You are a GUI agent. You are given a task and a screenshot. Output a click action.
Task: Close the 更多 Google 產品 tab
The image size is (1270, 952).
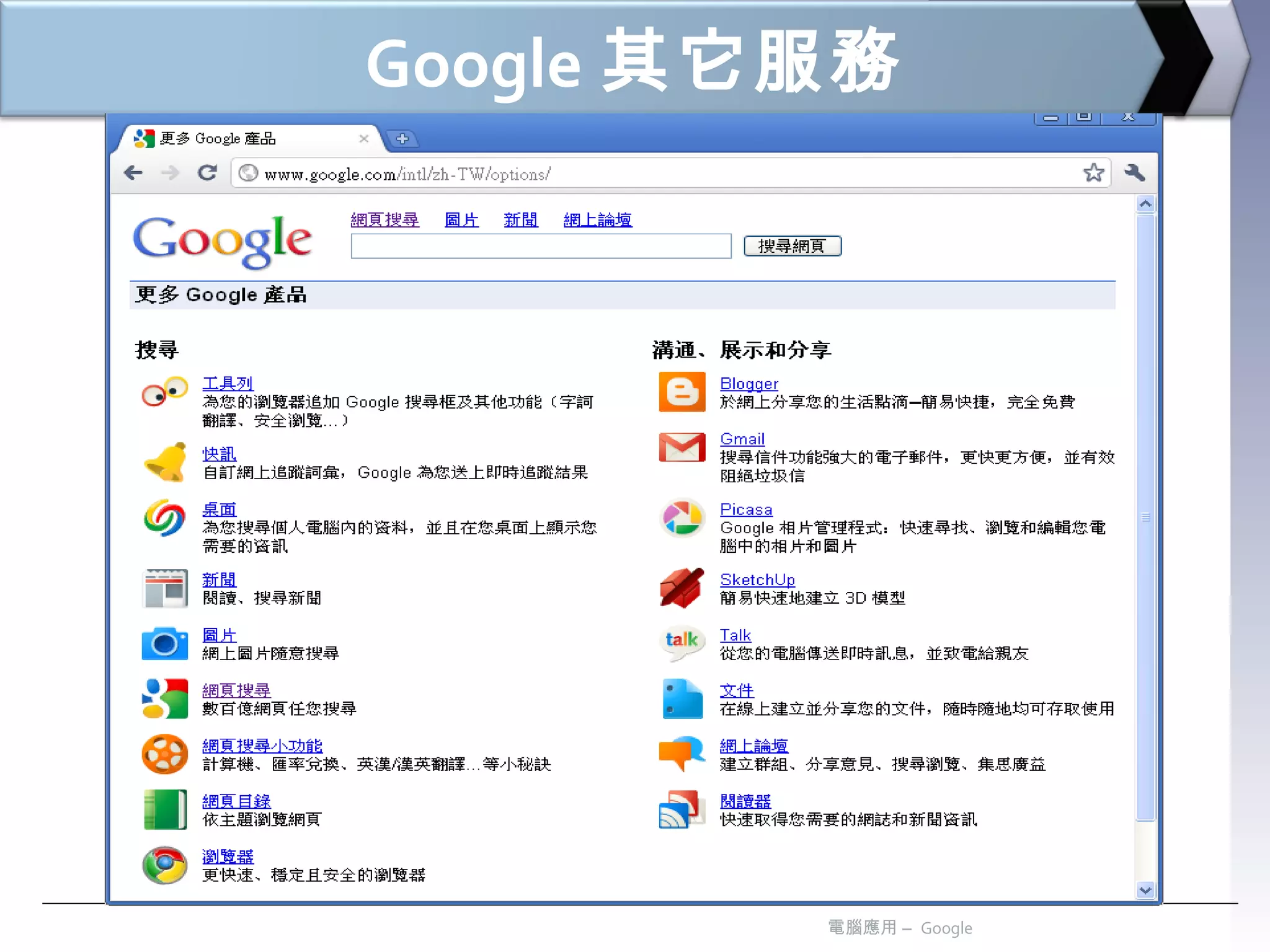(364, 139)
